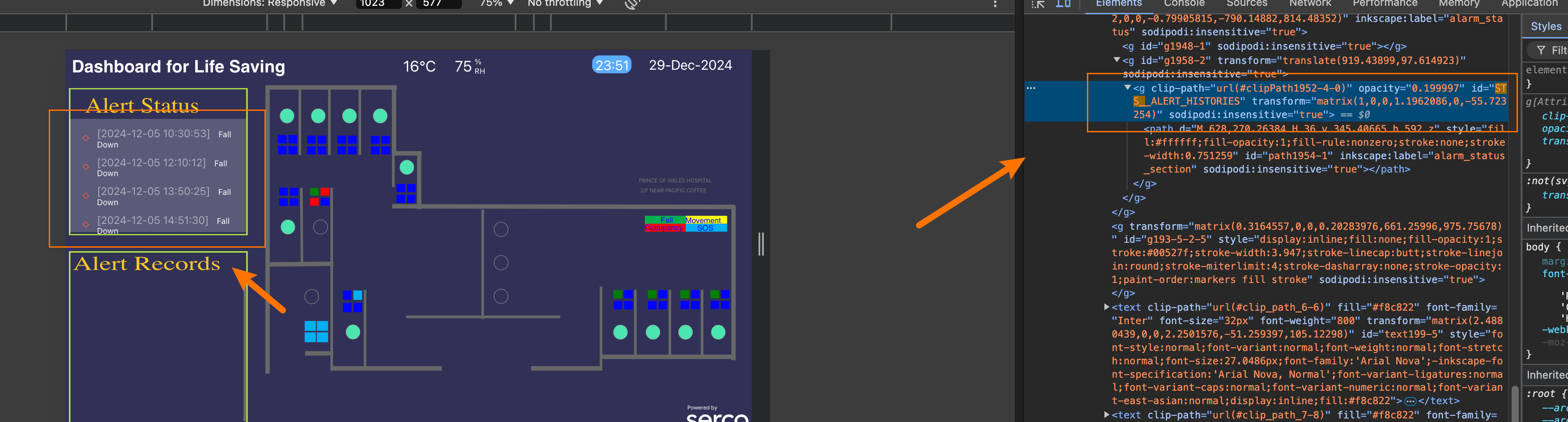Click the 16°C temperature reading

(419, 66)
